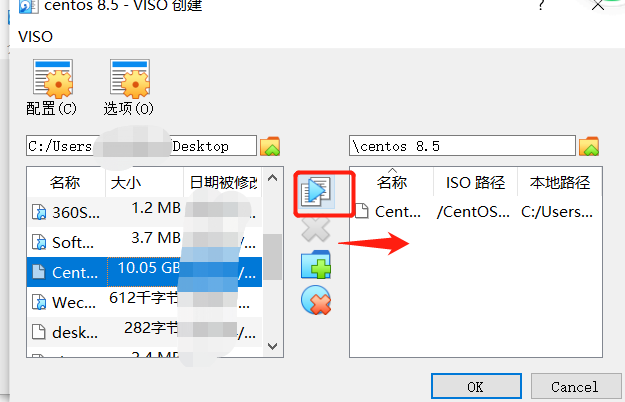This screenshot has height=402, width=625.
Task: Click the reset circle red-X icon
Action: pos(316,300)
